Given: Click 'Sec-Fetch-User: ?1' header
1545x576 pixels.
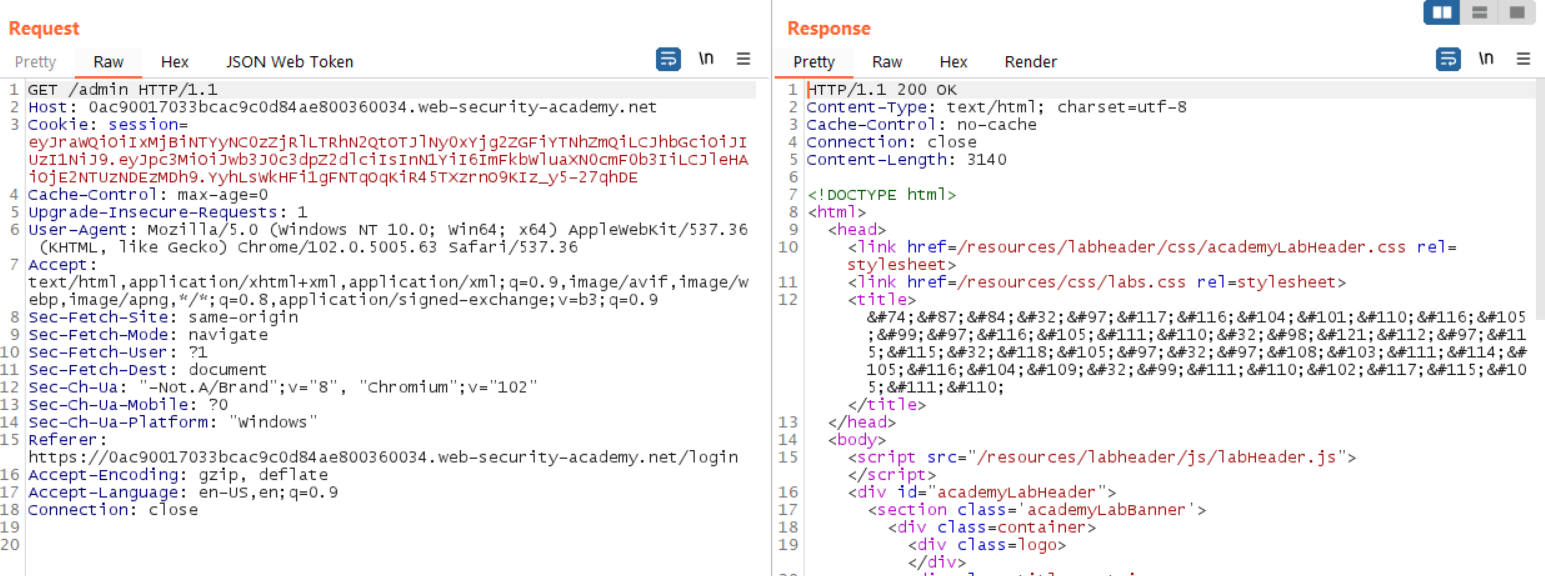Looking at the screenshot, I should point(117,352).
